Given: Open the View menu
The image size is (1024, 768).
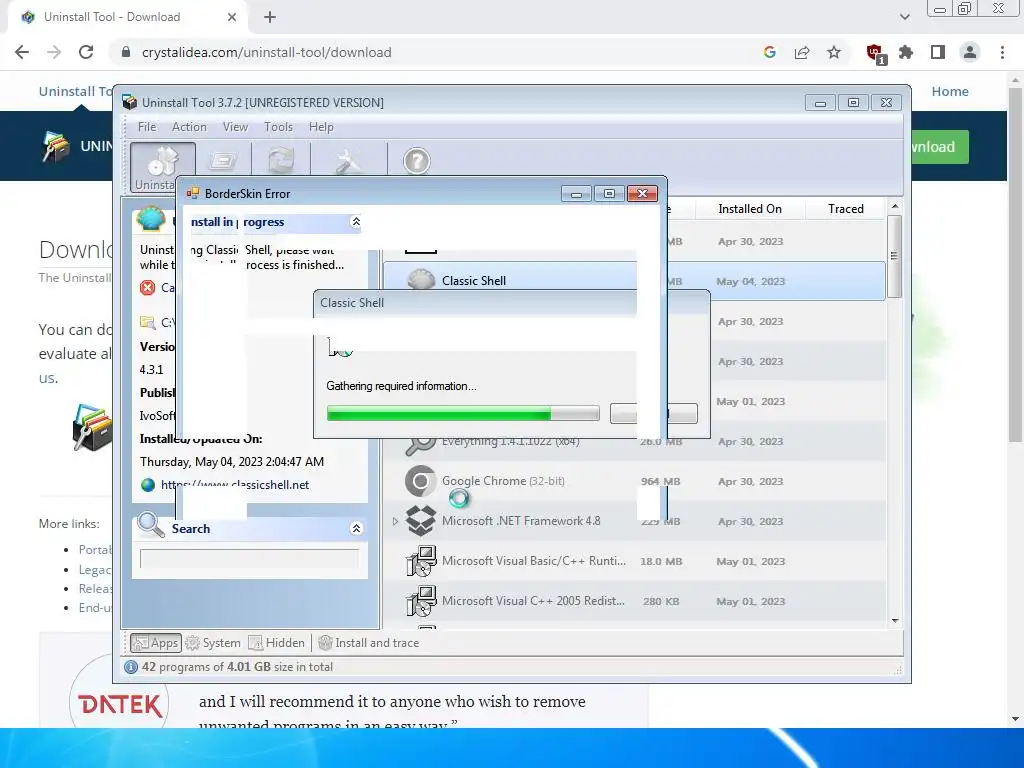Looking at the screenshot, I should [x=235, y=127].
